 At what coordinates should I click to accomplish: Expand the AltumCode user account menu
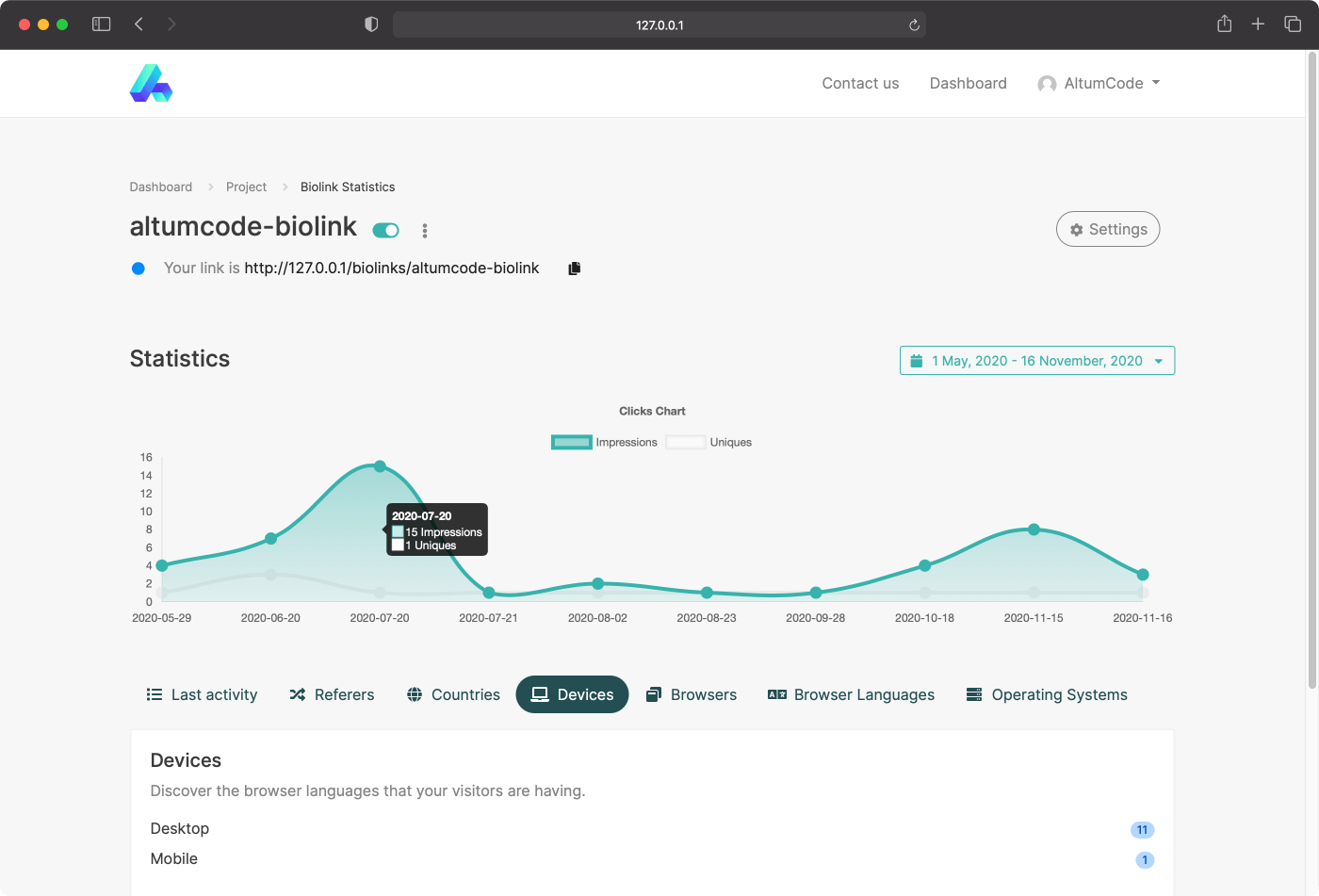pos(1099,84)
